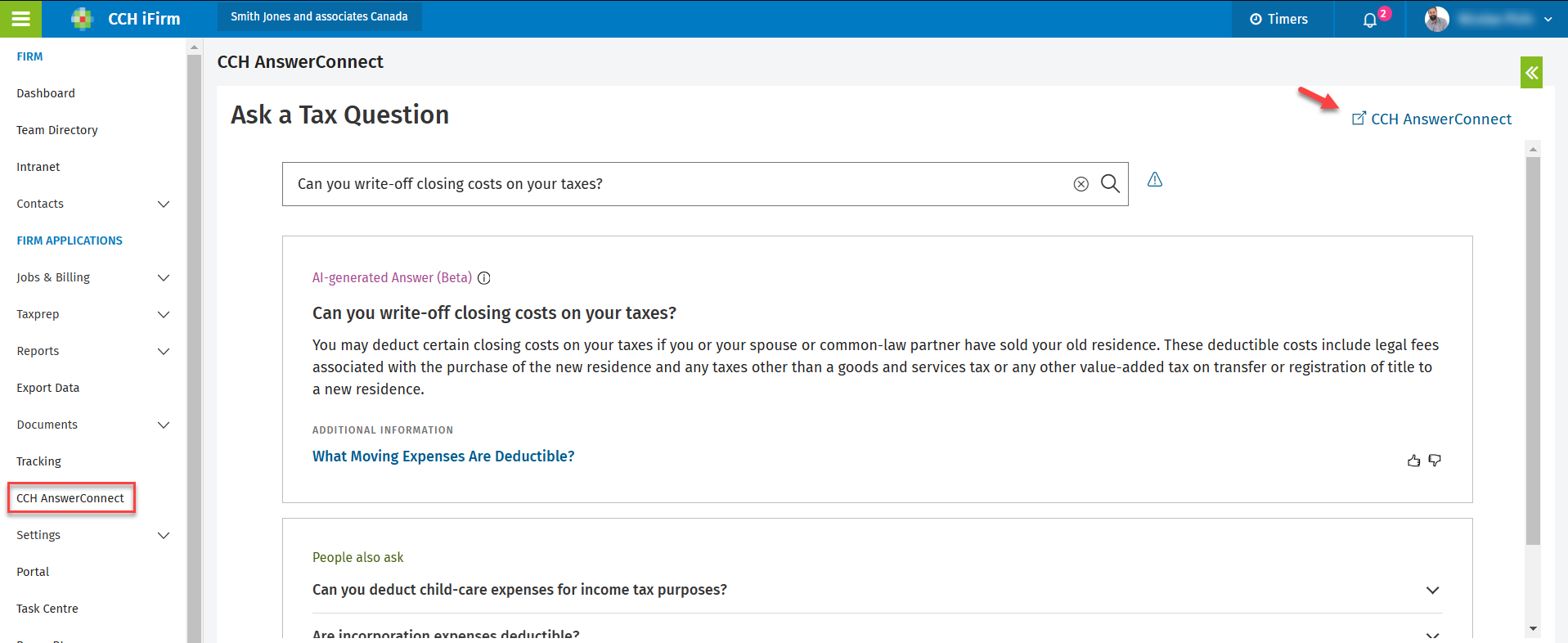
Task: Expand the Settings menu chevron
Action: pos(164,535)
